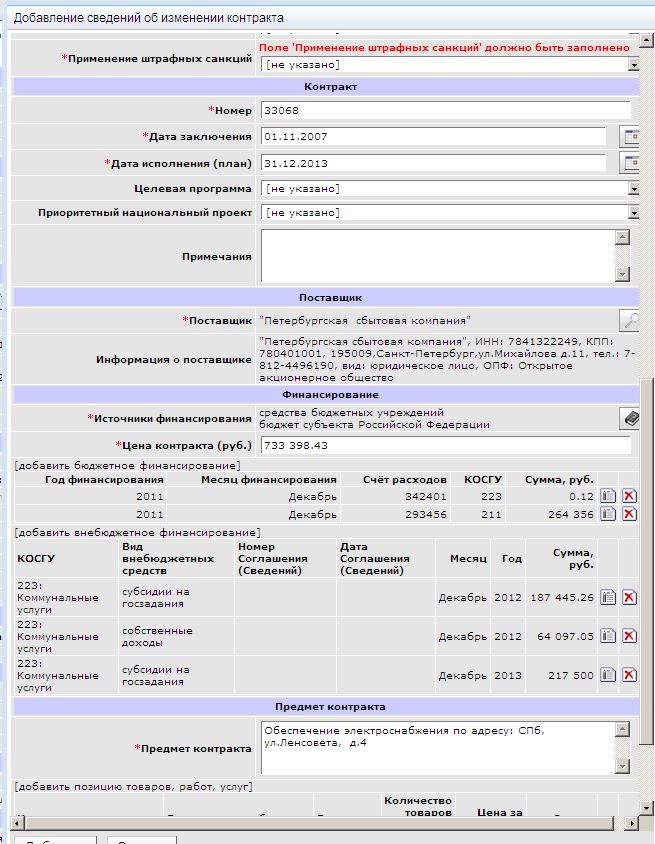Click the form's vertical scrollbar thumb

coord(646,561)
